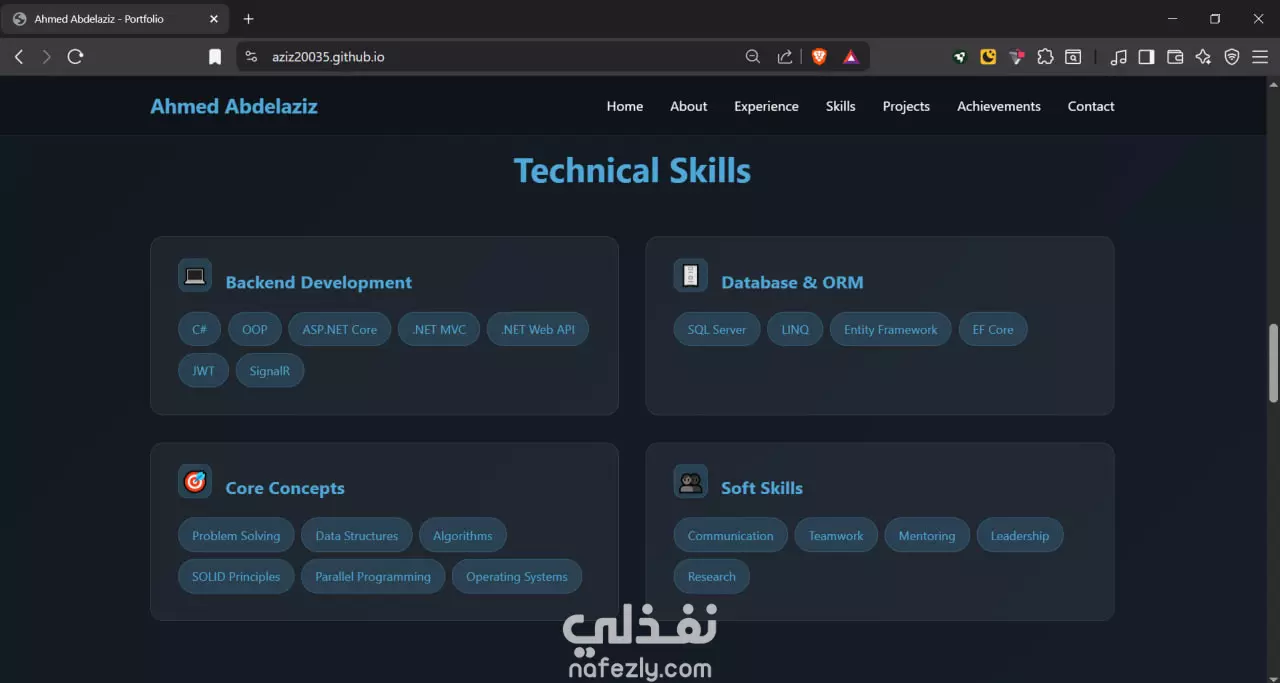1280x683 pixels.
Task: Click the Database & ORM server icon
Action: (691, 276)
